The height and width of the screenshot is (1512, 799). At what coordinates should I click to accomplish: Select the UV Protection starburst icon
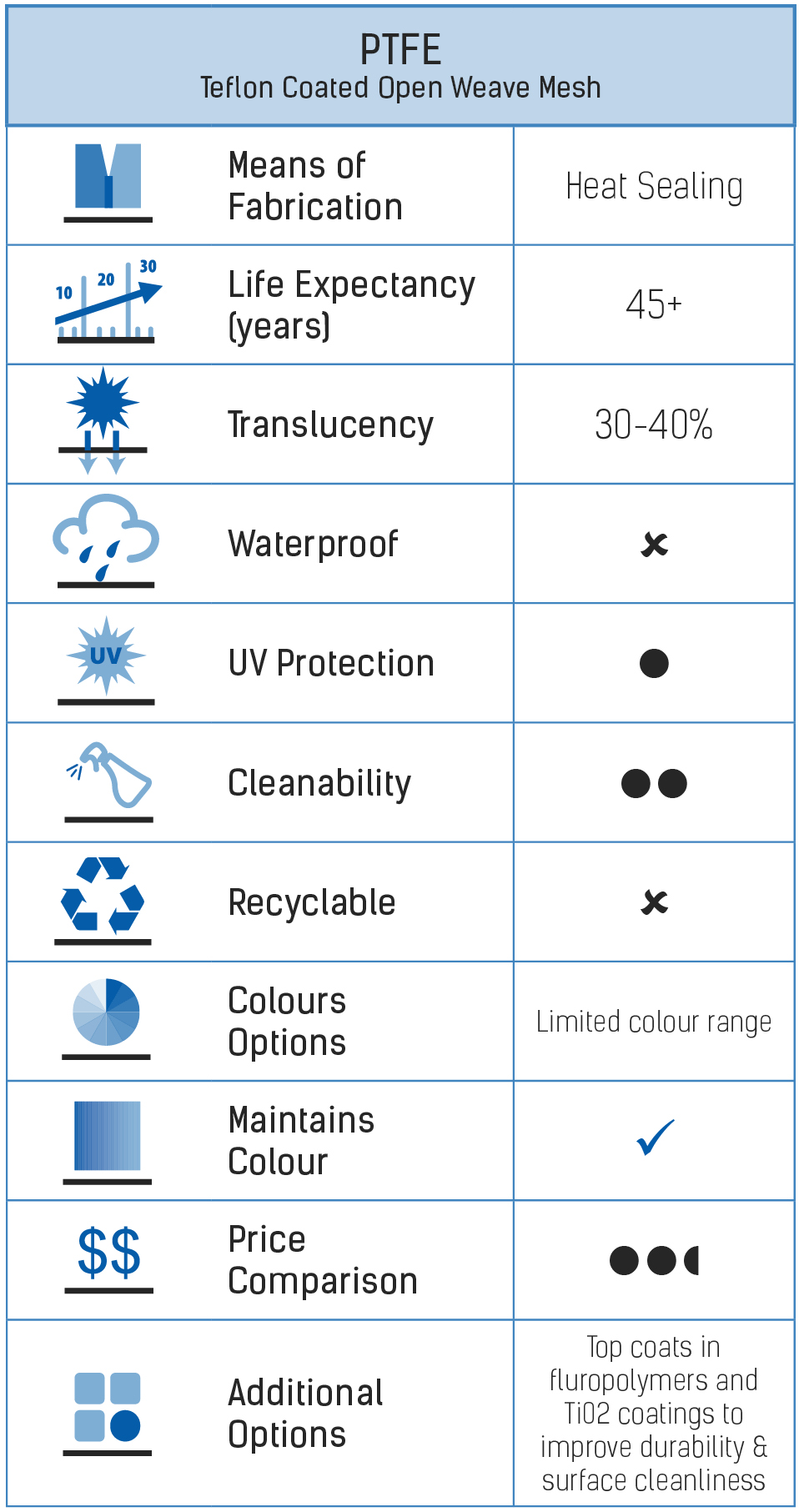106,660
